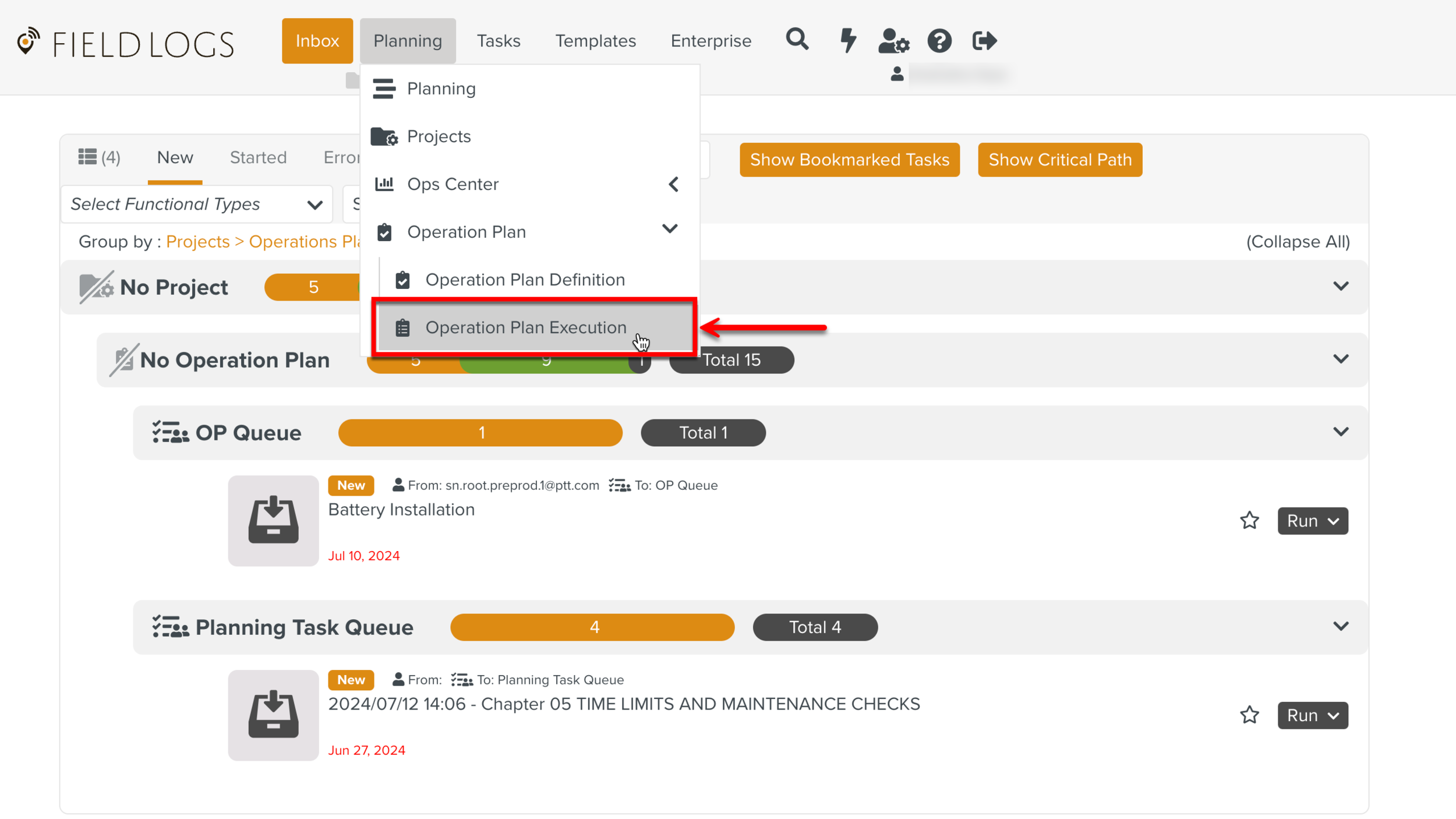Click the help question mark icon
This screenshot has width=1456, height=819.
pos(939,41)
